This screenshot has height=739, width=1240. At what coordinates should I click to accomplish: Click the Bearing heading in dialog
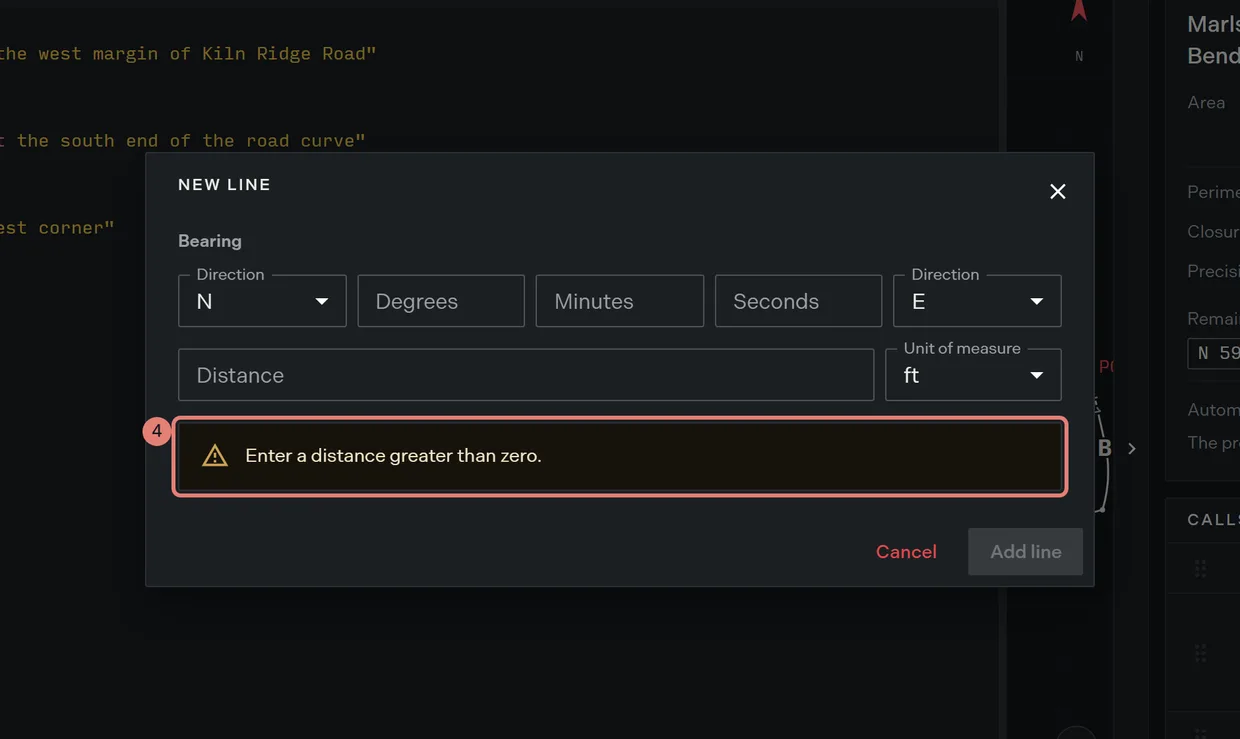(210, 241)
